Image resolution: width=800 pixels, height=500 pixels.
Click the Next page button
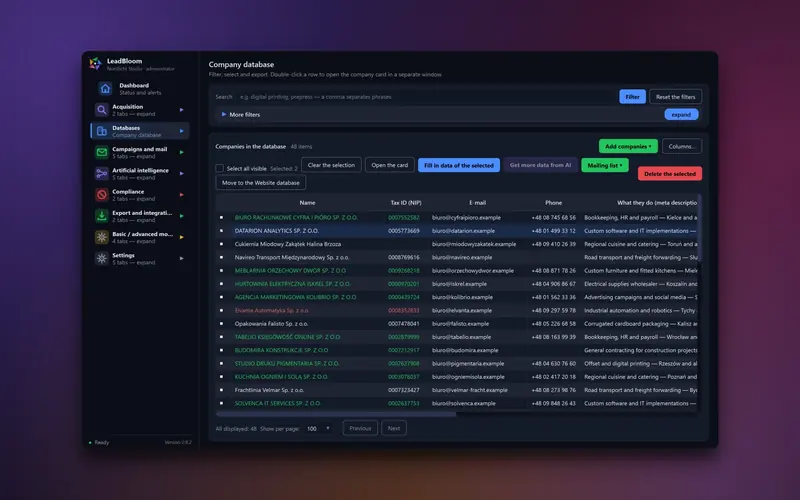394,428
